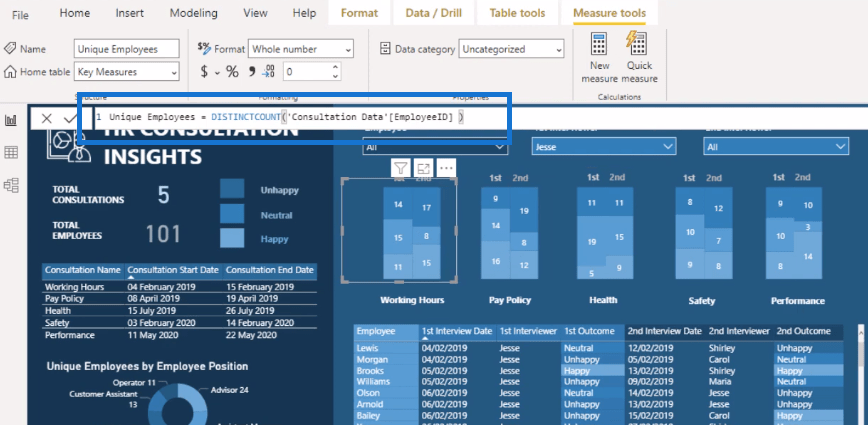This screenshot has width=868, height=425.
Task: Switch to the Insert tab
Action: pos(130,13)
